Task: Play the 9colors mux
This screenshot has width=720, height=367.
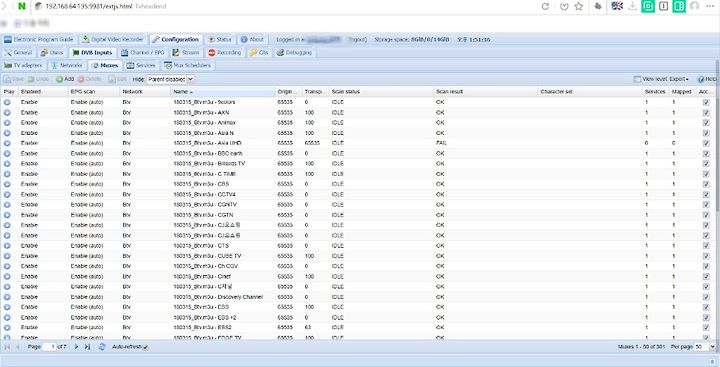Action: click(x=7, y=102)
